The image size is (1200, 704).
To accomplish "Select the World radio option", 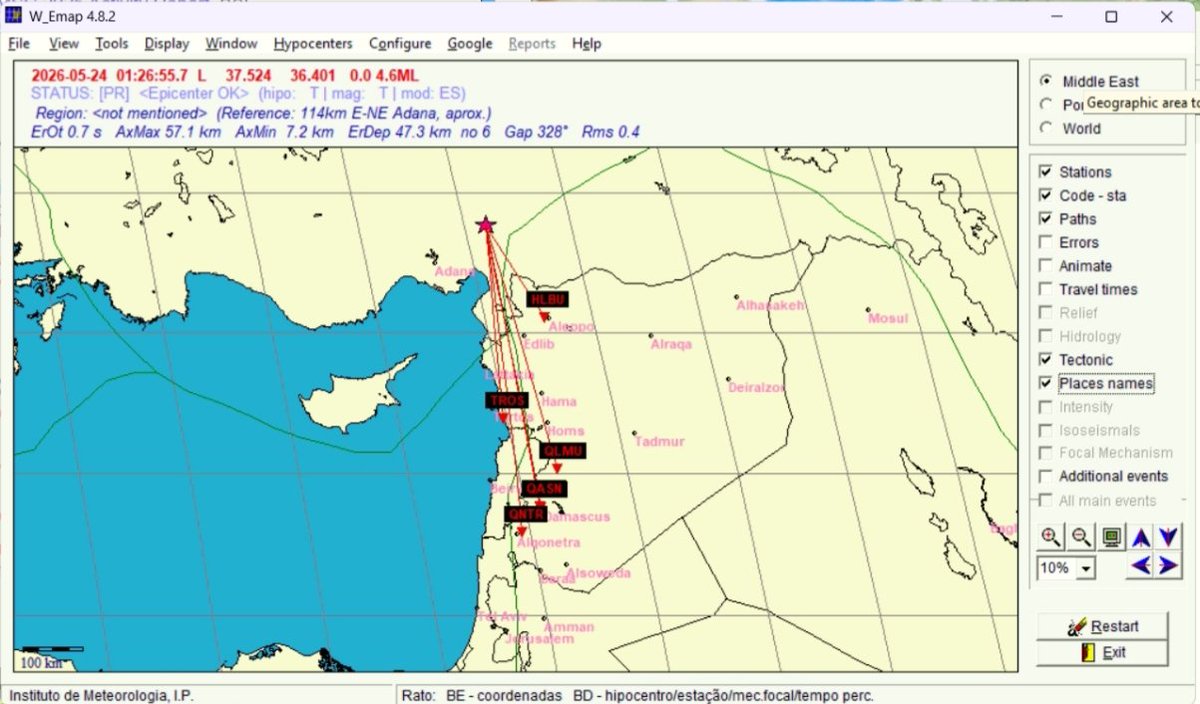I will (x=1046, y=128).
